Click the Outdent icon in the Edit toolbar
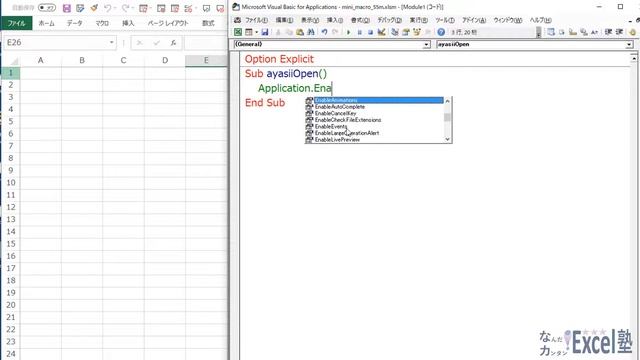 click(x=619, y=32)
